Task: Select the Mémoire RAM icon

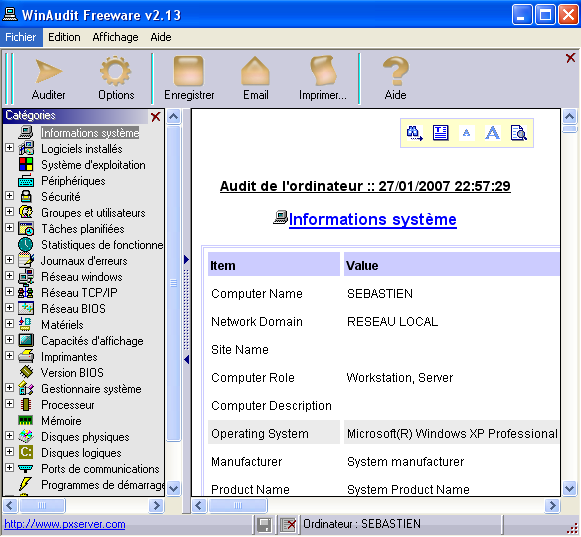Action: point(26,420)
